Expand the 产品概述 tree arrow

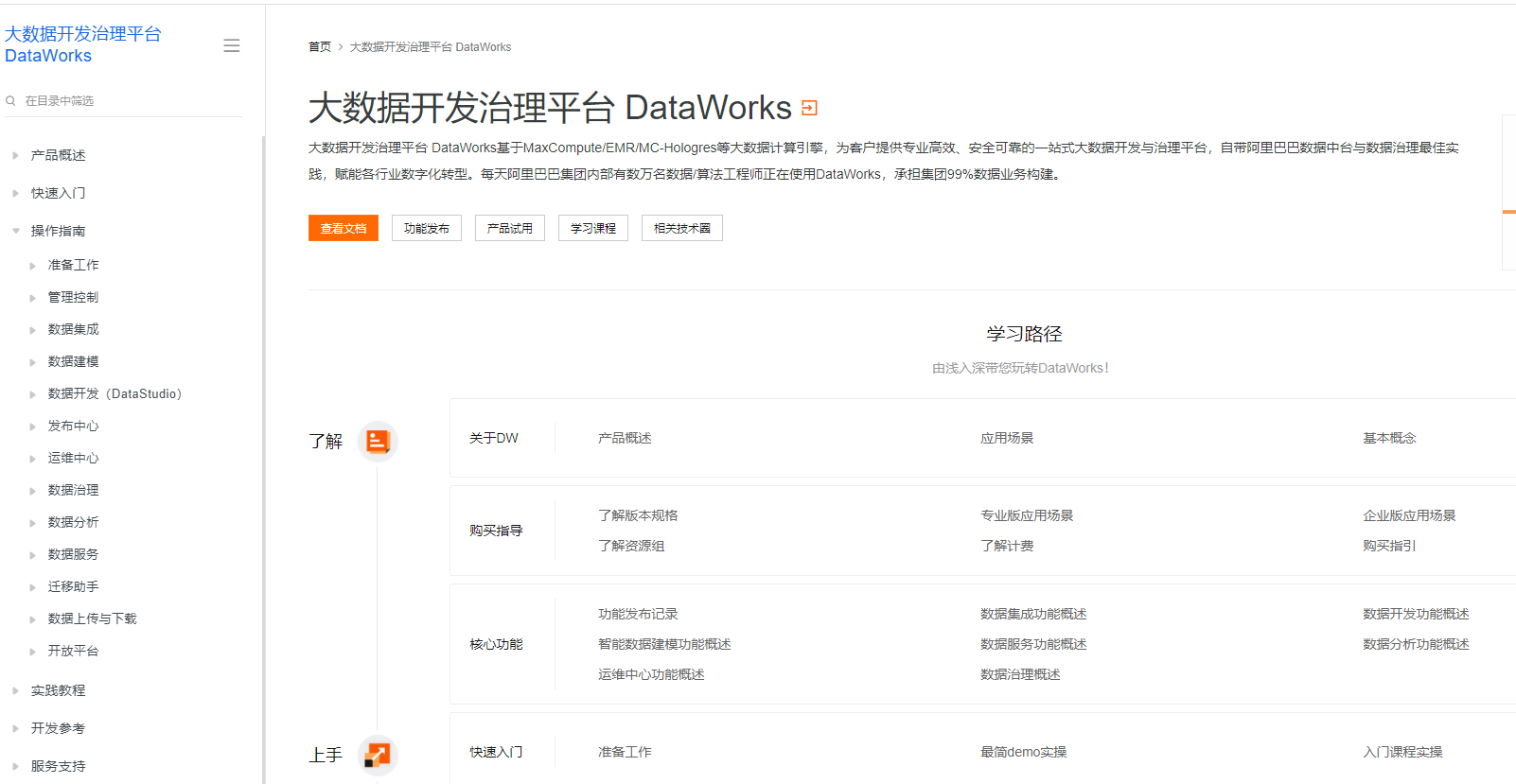pos(15,155)
